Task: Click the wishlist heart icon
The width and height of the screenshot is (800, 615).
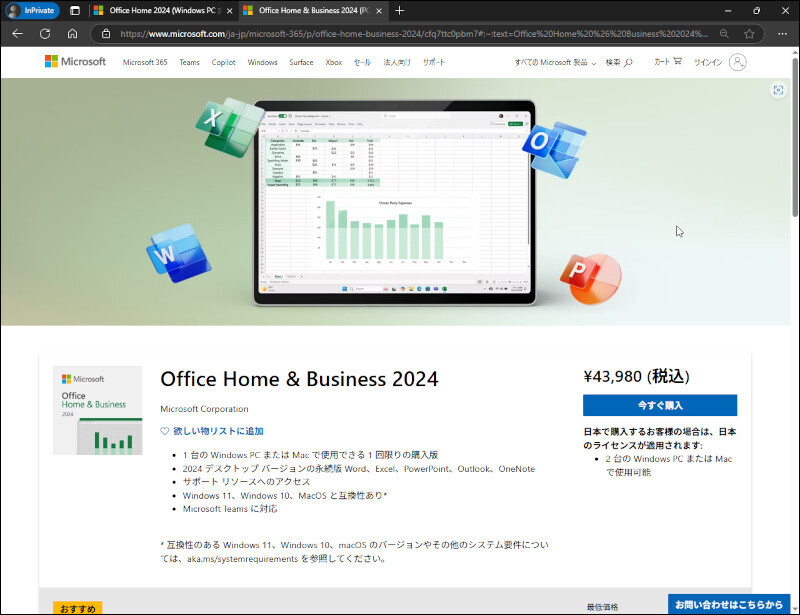Action: click(x=164, y=431)
